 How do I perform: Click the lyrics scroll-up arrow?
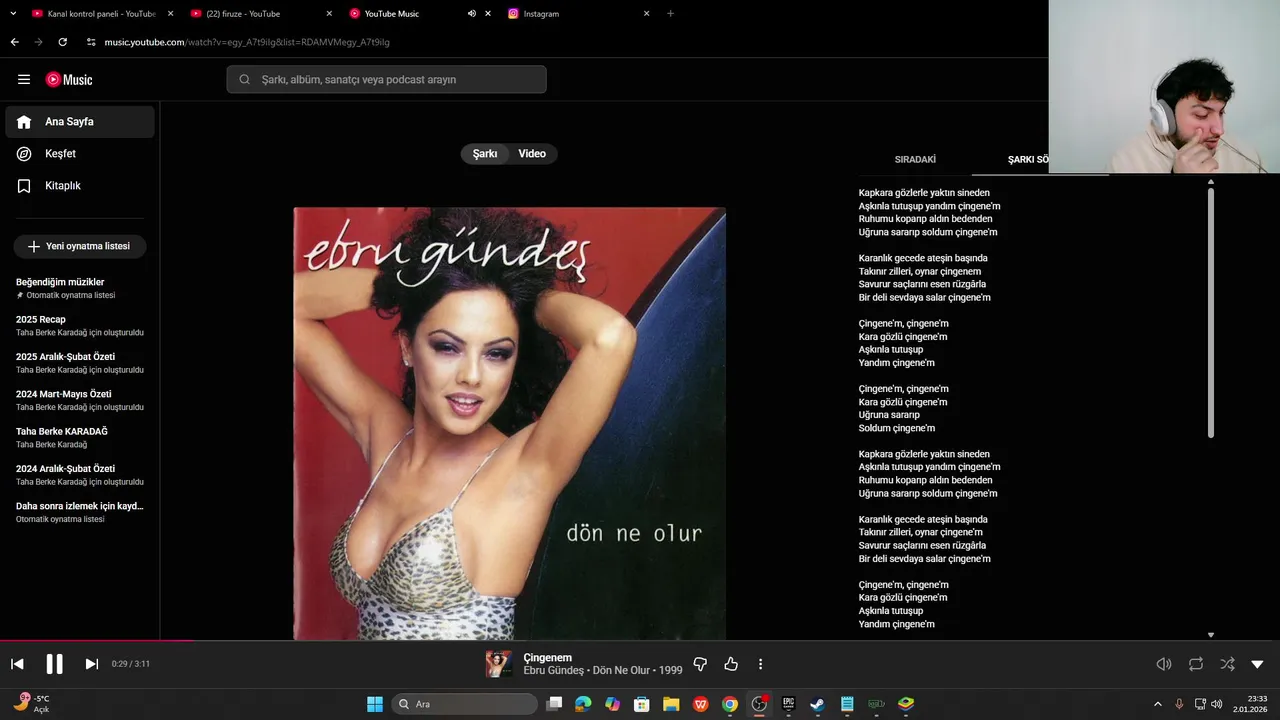click(1211, 182)
